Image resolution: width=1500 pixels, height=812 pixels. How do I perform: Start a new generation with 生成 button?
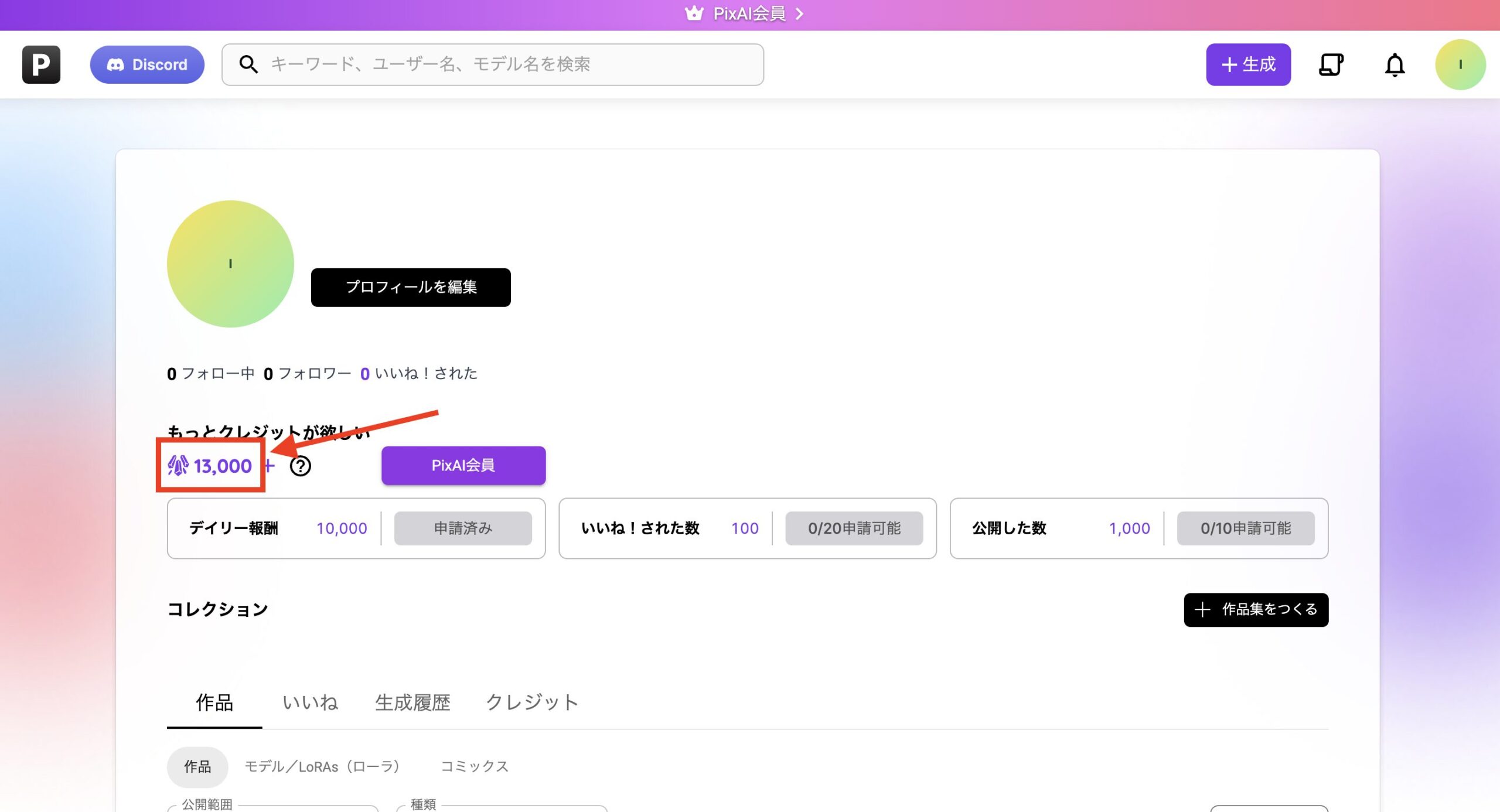pos(1248,64)
